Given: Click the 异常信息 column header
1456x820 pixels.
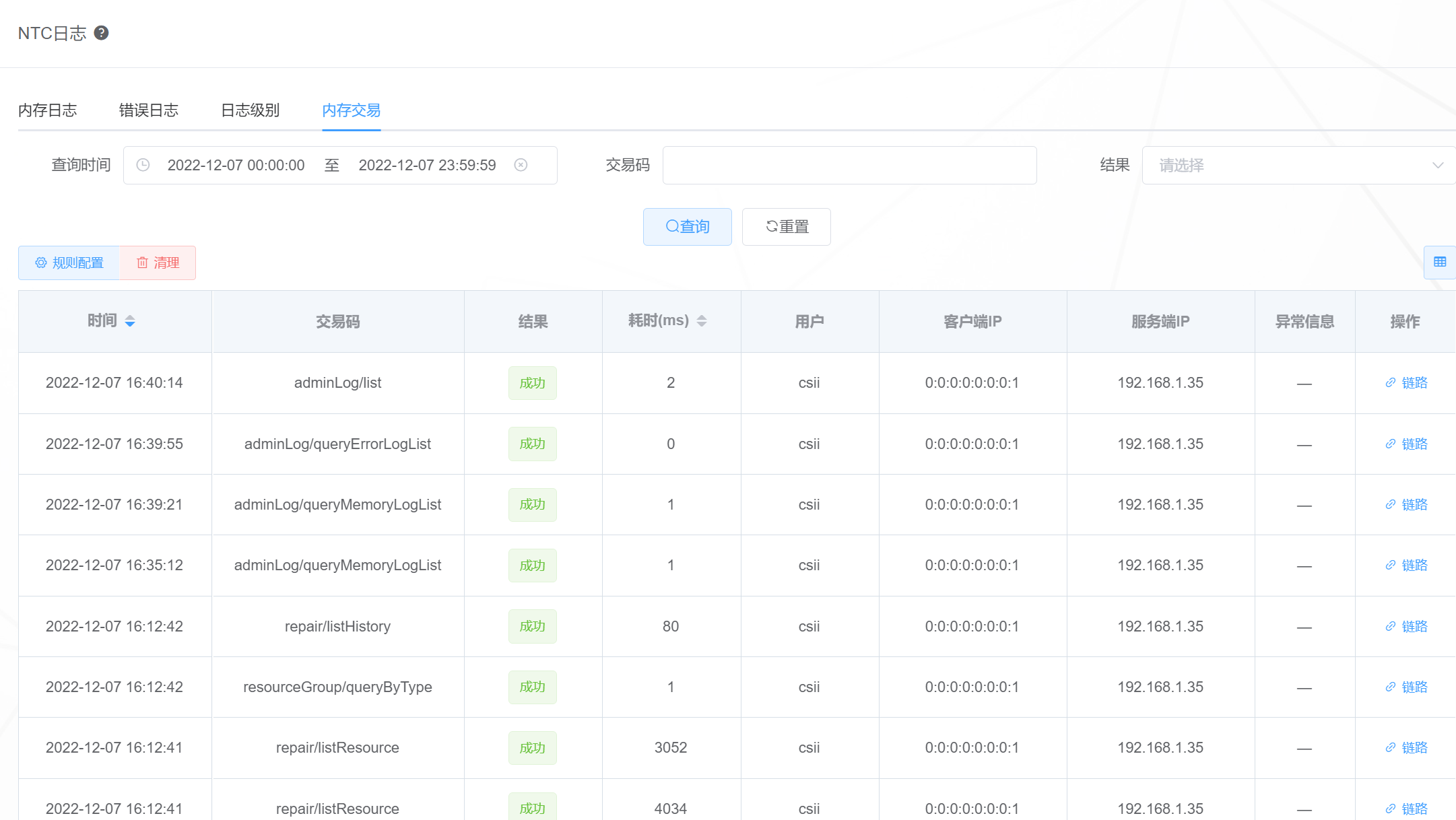Looking at the screenshot, I should coord(1304,322).
